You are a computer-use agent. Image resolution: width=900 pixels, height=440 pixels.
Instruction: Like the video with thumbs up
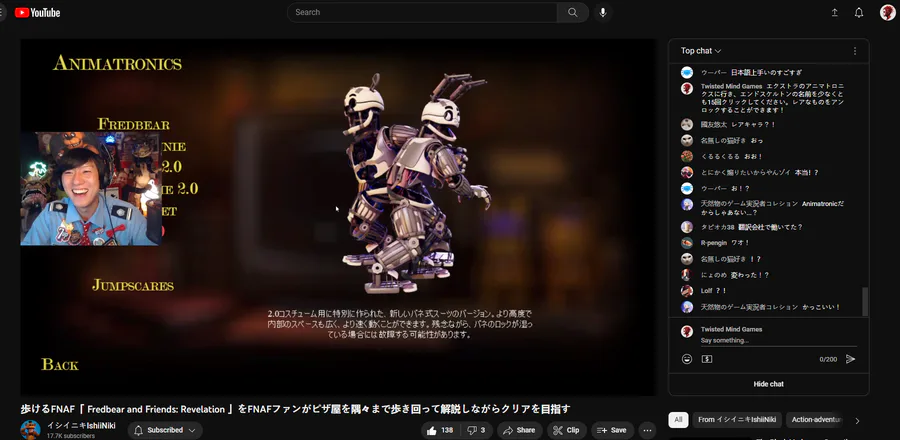(440, 430)
